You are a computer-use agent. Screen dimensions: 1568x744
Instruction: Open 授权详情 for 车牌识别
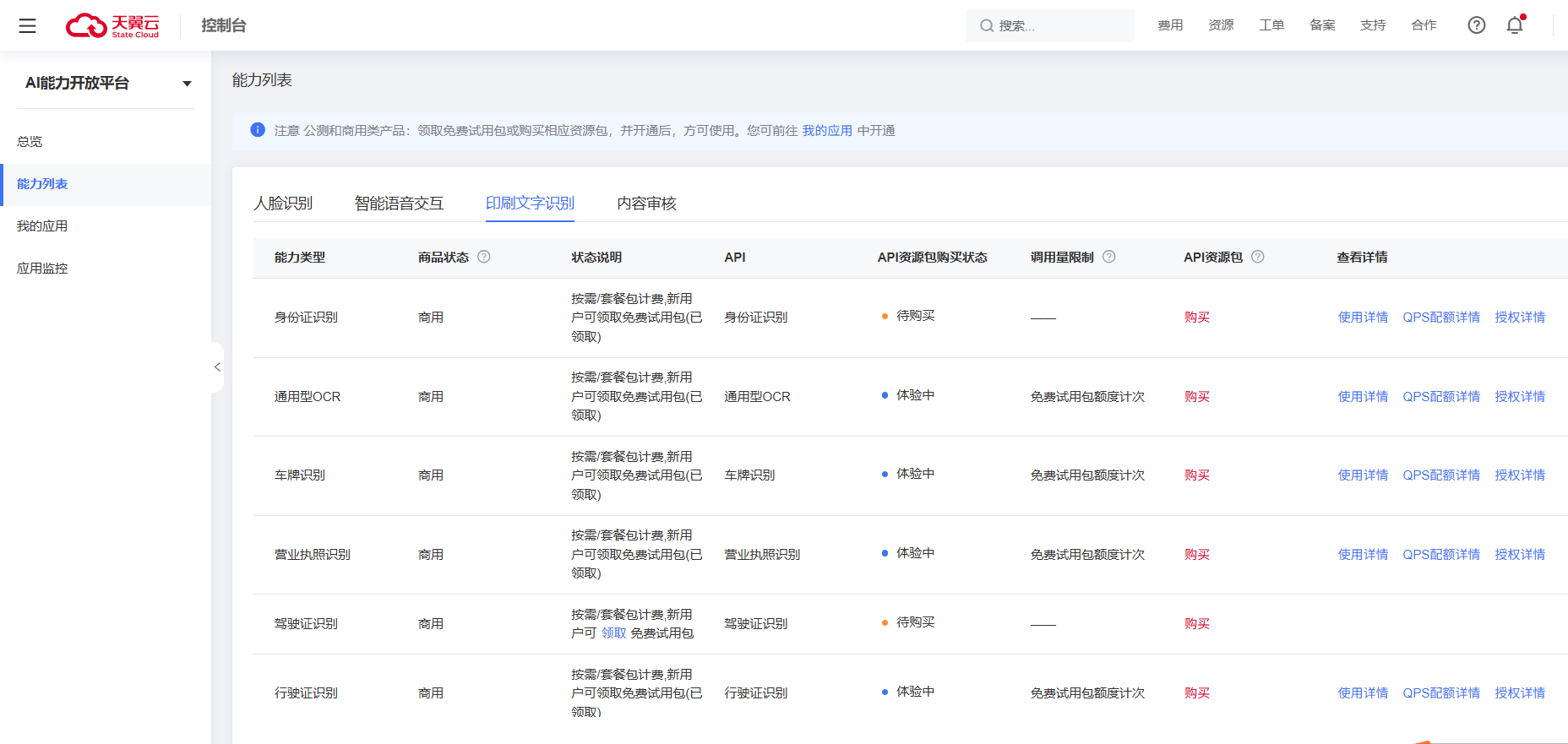point(1520,475)
